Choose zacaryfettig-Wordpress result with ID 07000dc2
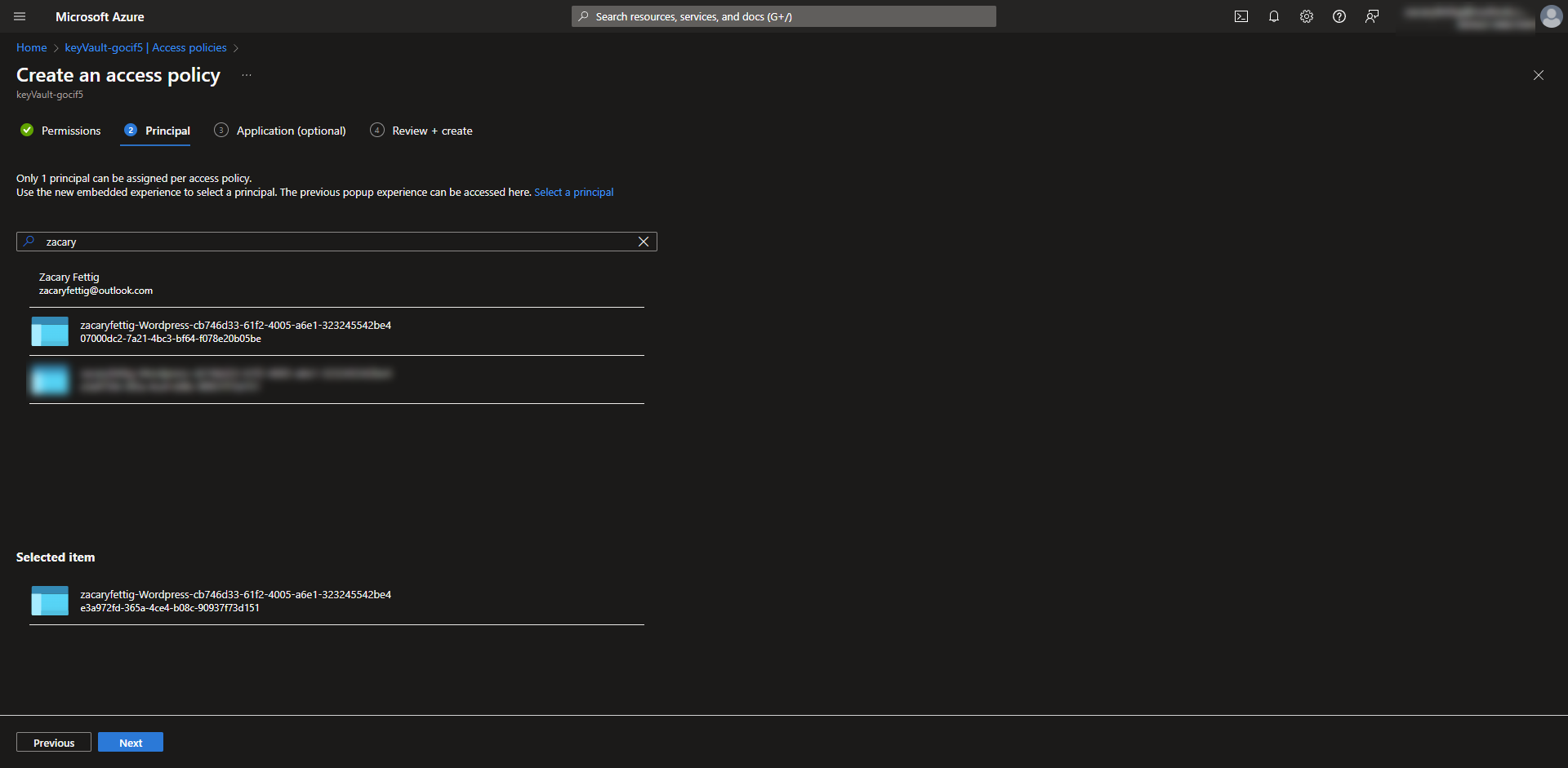 tap(336, 331)
